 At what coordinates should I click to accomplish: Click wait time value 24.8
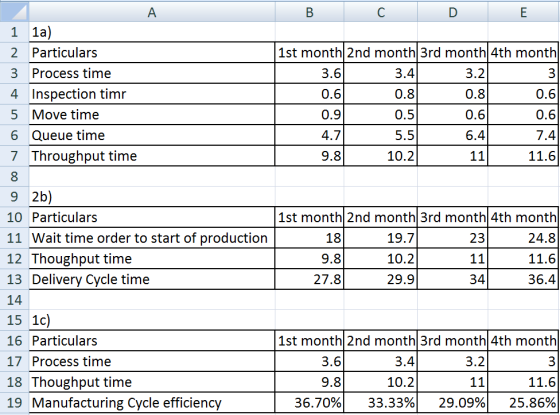pyautogui.click(x=523, y=238)
